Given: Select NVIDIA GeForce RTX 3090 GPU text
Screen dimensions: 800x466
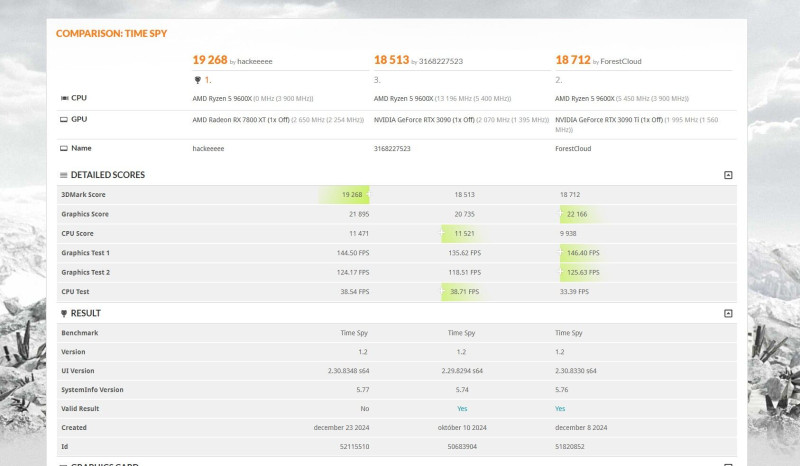Looking at the screenshot, I should pos(424,120).
